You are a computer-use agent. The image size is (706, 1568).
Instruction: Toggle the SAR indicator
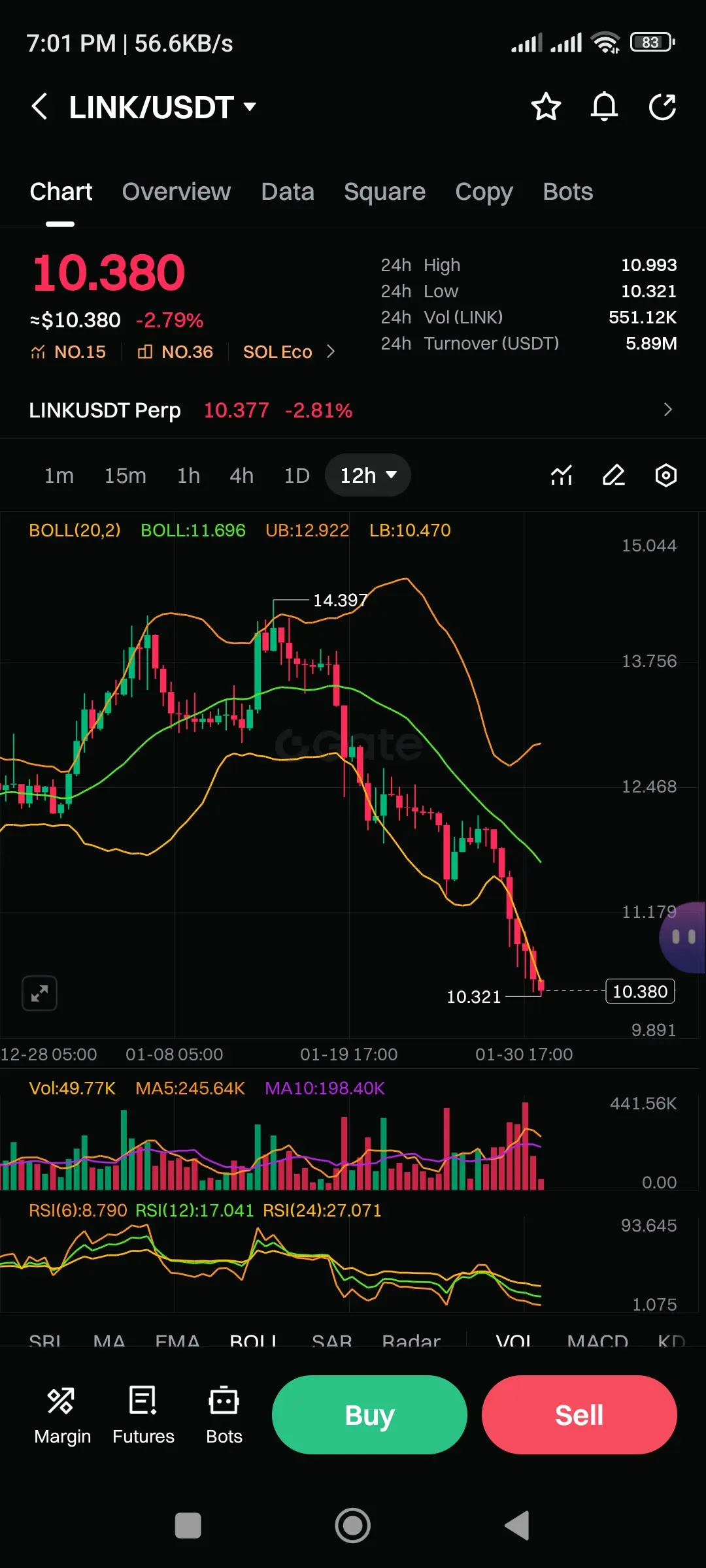coord(332,1340)
